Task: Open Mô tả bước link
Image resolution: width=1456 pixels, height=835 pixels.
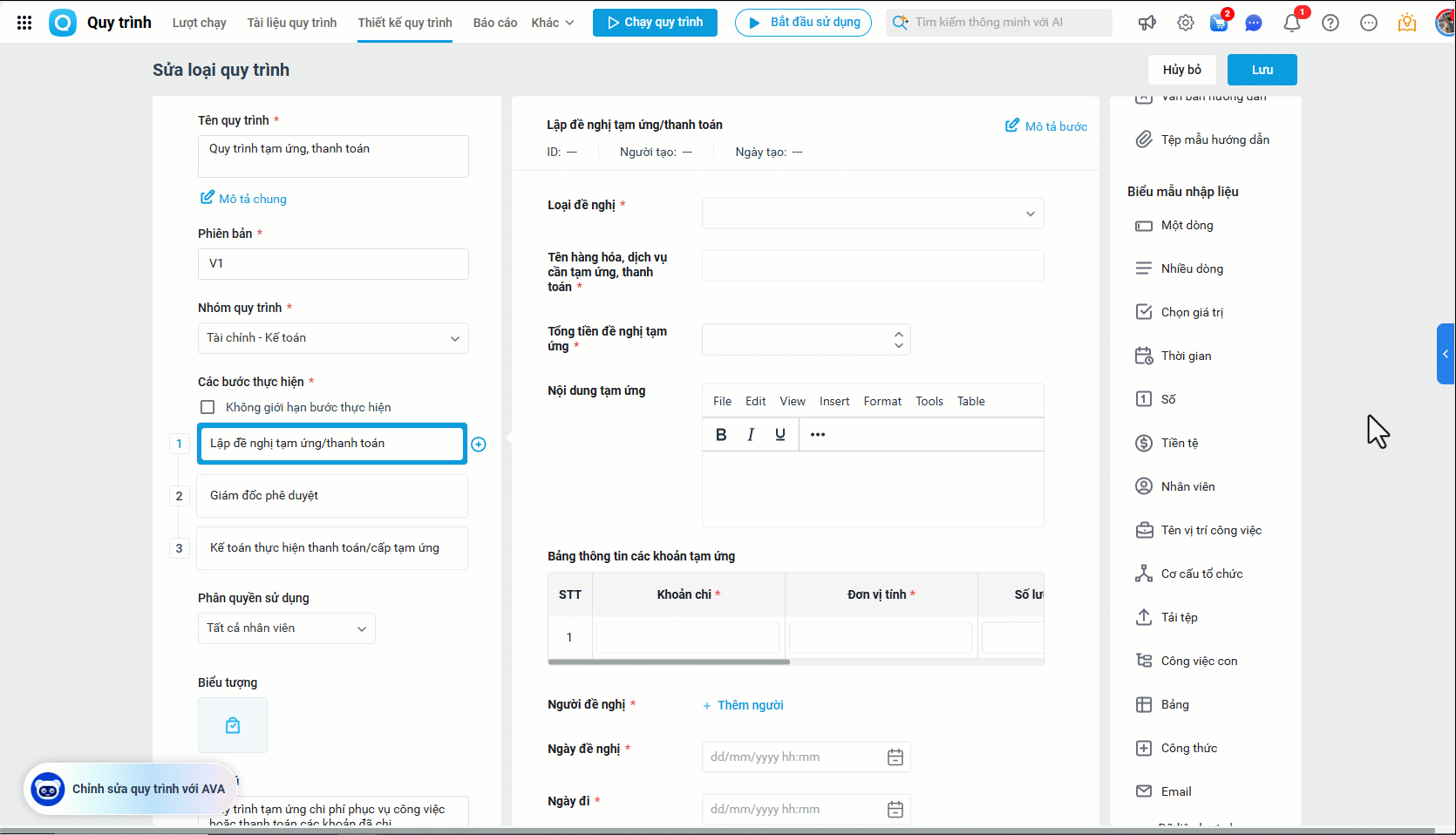Action: (1046, 126)
